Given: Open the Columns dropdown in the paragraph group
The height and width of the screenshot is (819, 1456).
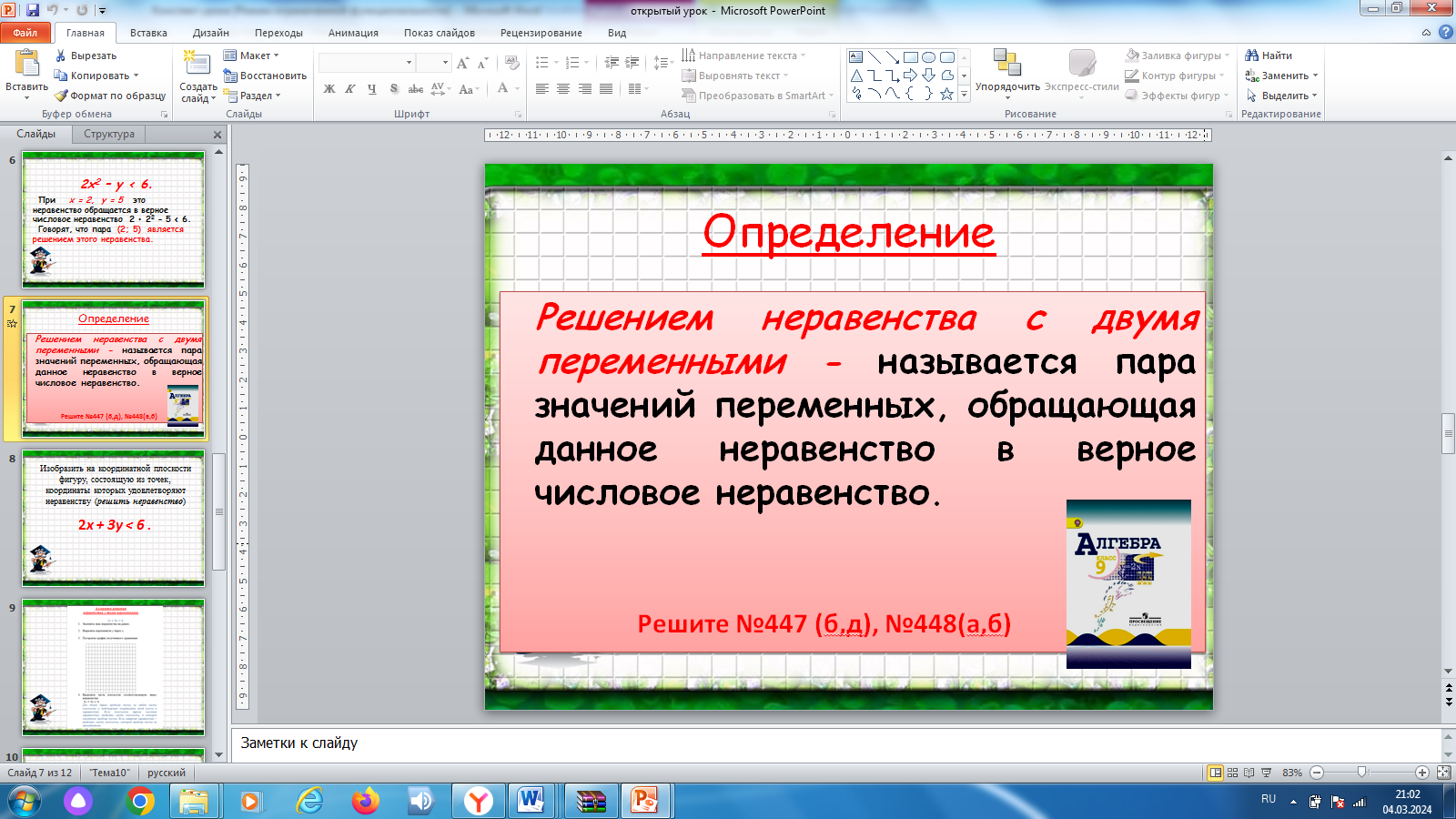Looking at the screenshot, I should [x=638, y=88].
